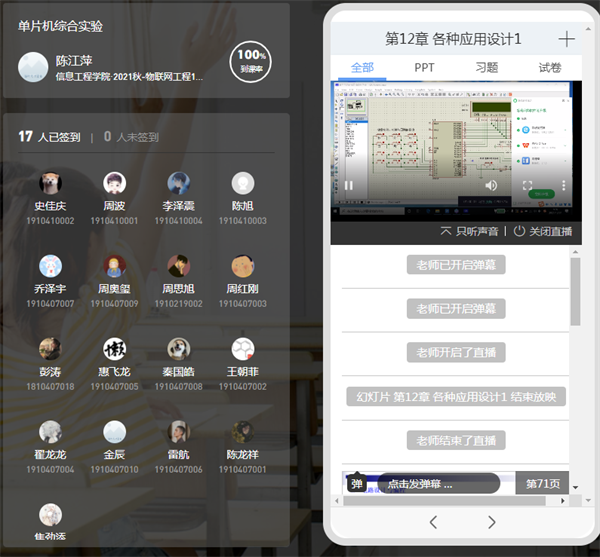Open the 第71页 page button

point(542,484)
